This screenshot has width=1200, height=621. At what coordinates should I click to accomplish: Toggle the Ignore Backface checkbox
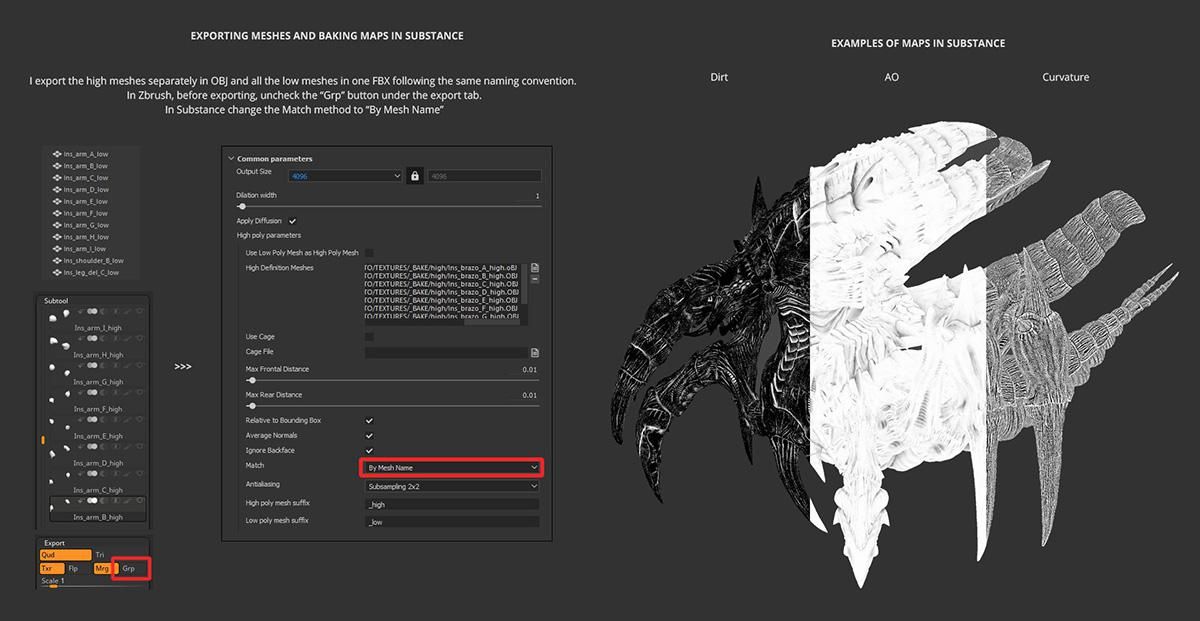click(369, 451)
